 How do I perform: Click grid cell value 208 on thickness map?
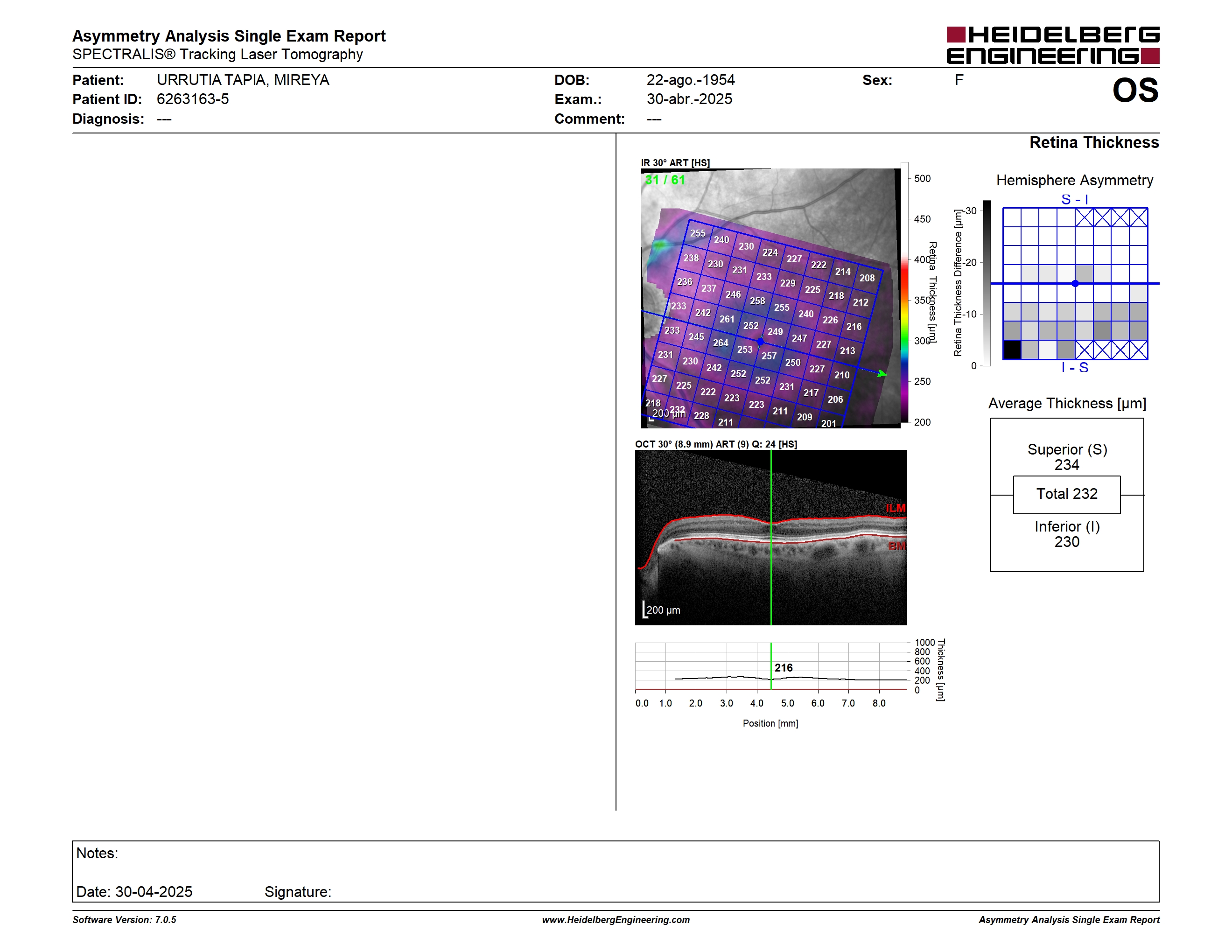(867, 278)
